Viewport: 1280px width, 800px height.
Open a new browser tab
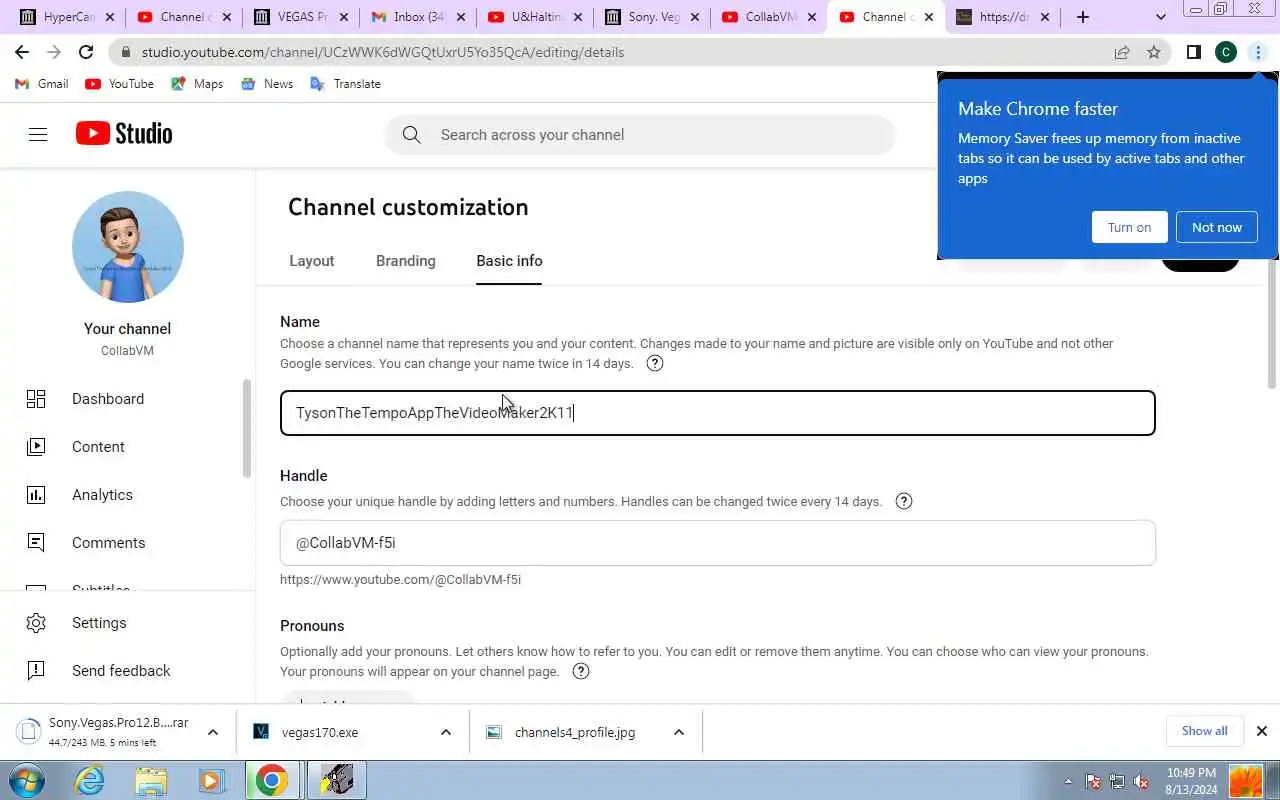click(x=1083, y=17)
